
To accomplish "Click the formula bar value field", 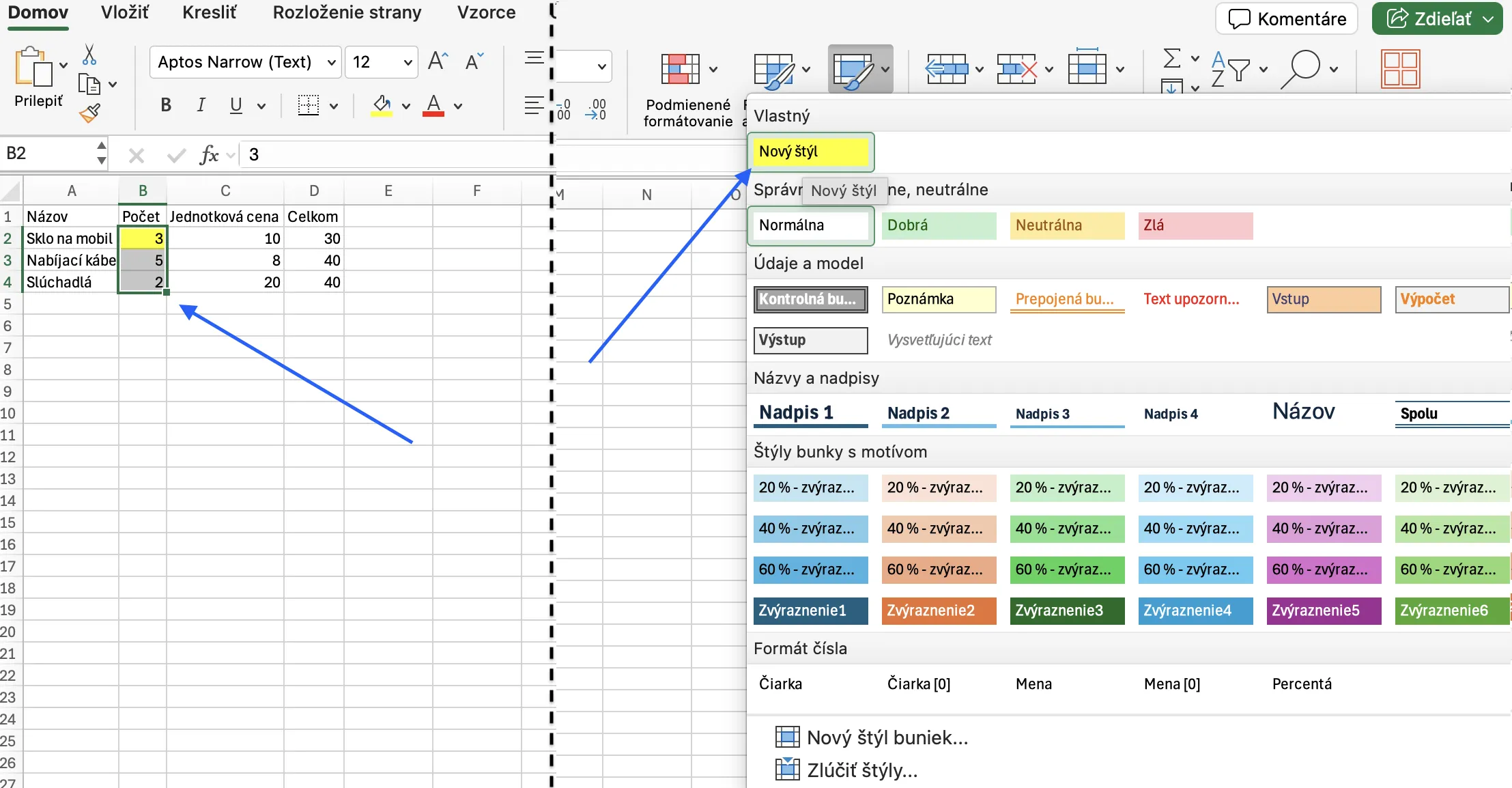I will pos(396,155).
